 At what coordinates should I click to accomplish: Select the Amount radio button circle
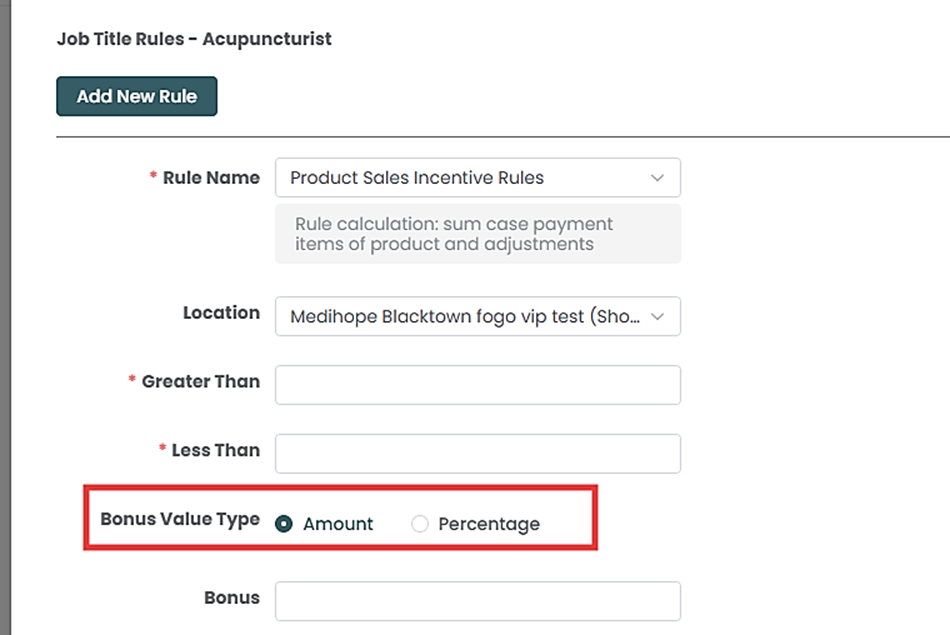pyautogui.click(x=284, y=524)
